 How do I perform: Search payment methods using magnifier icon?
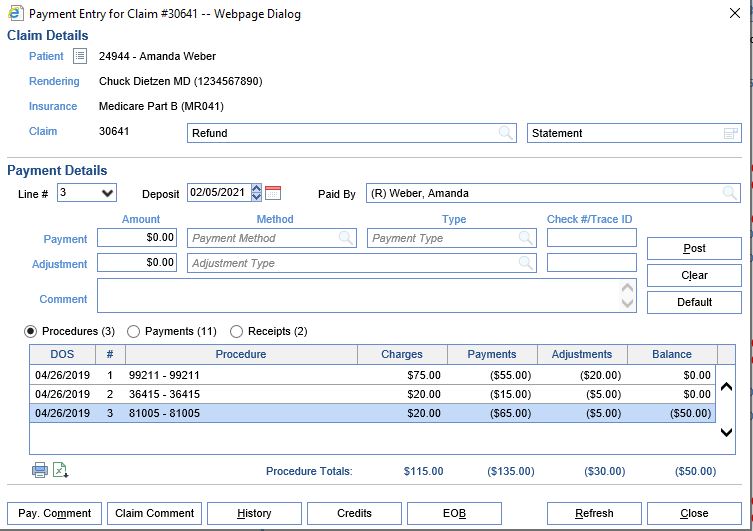[346, 238]
